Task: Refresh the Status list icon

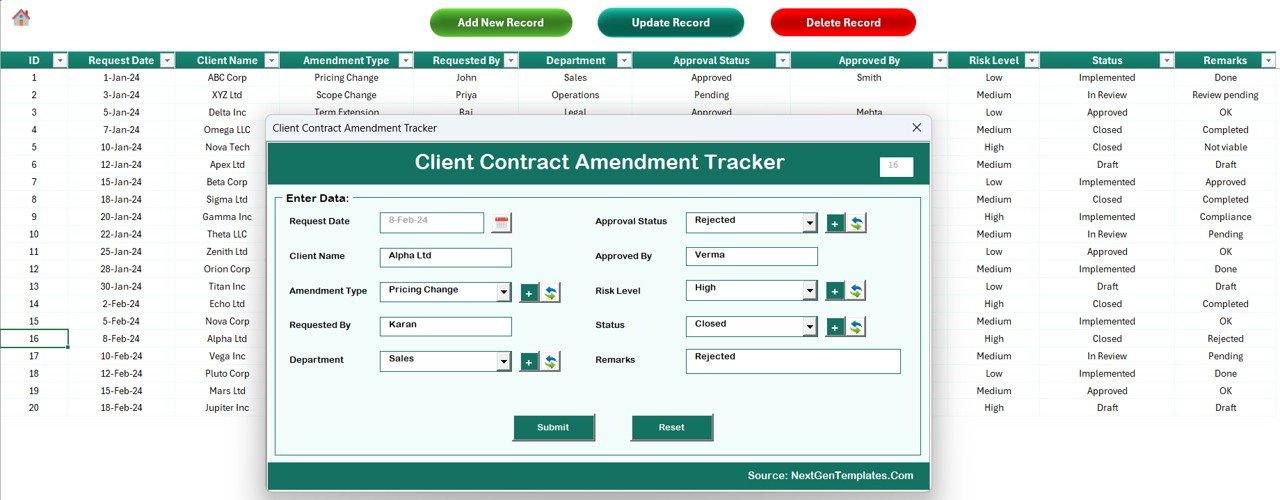Action: click(x=857, y=327)
